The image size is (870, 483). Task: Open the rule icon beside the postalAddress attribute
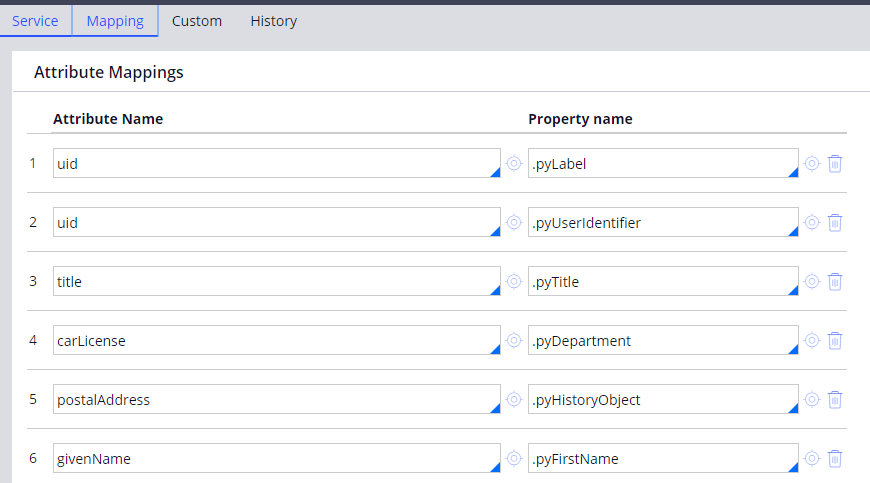coord(514,399)
